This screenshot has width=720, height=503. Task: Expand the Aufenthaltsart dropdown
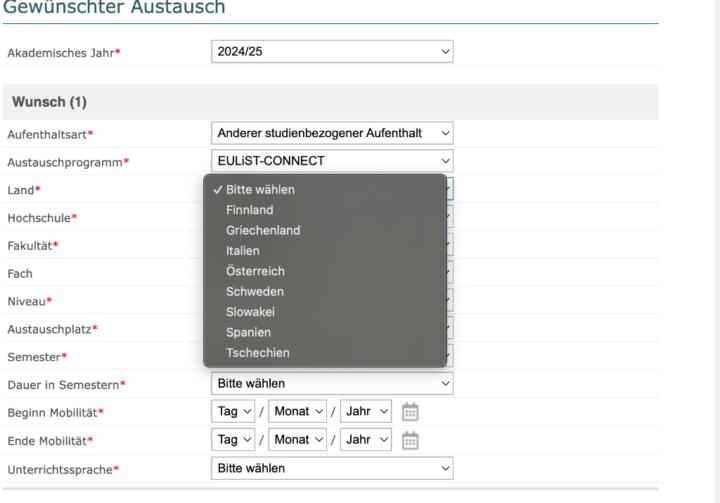[x=333, y=134]
